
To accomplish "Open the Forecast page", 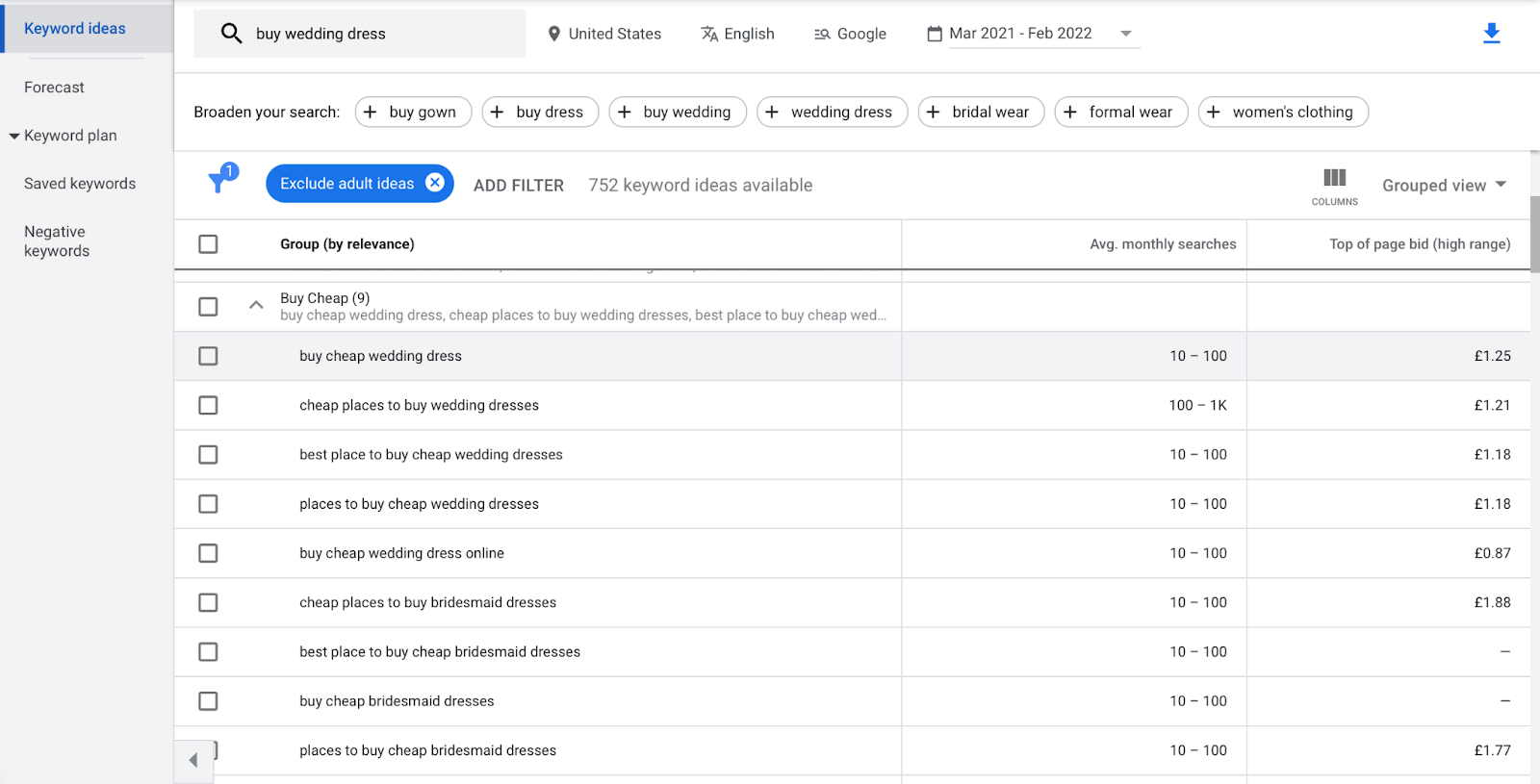I will (54, 88).
